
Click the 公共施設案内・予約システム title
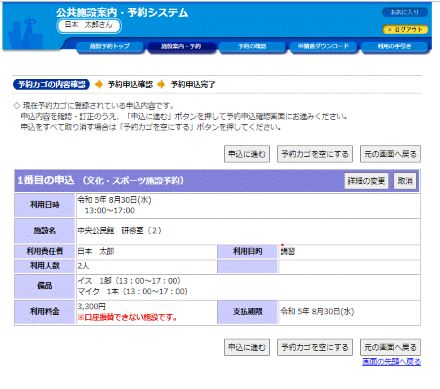click(122, 13)
